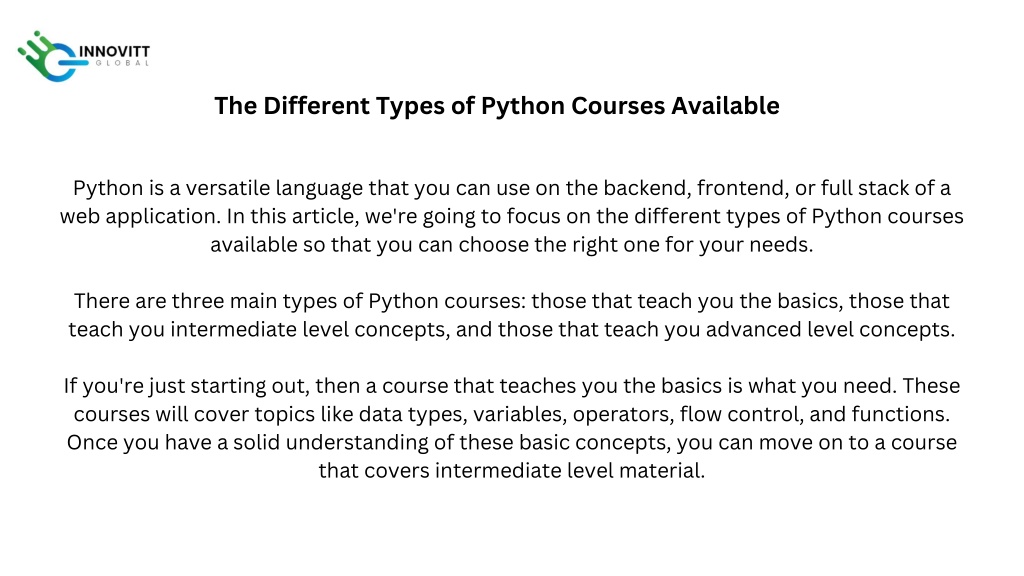Click the INNOVITT brand name text
The image size is (1024, 576).
pyautogui.click(x=114, y=52)
